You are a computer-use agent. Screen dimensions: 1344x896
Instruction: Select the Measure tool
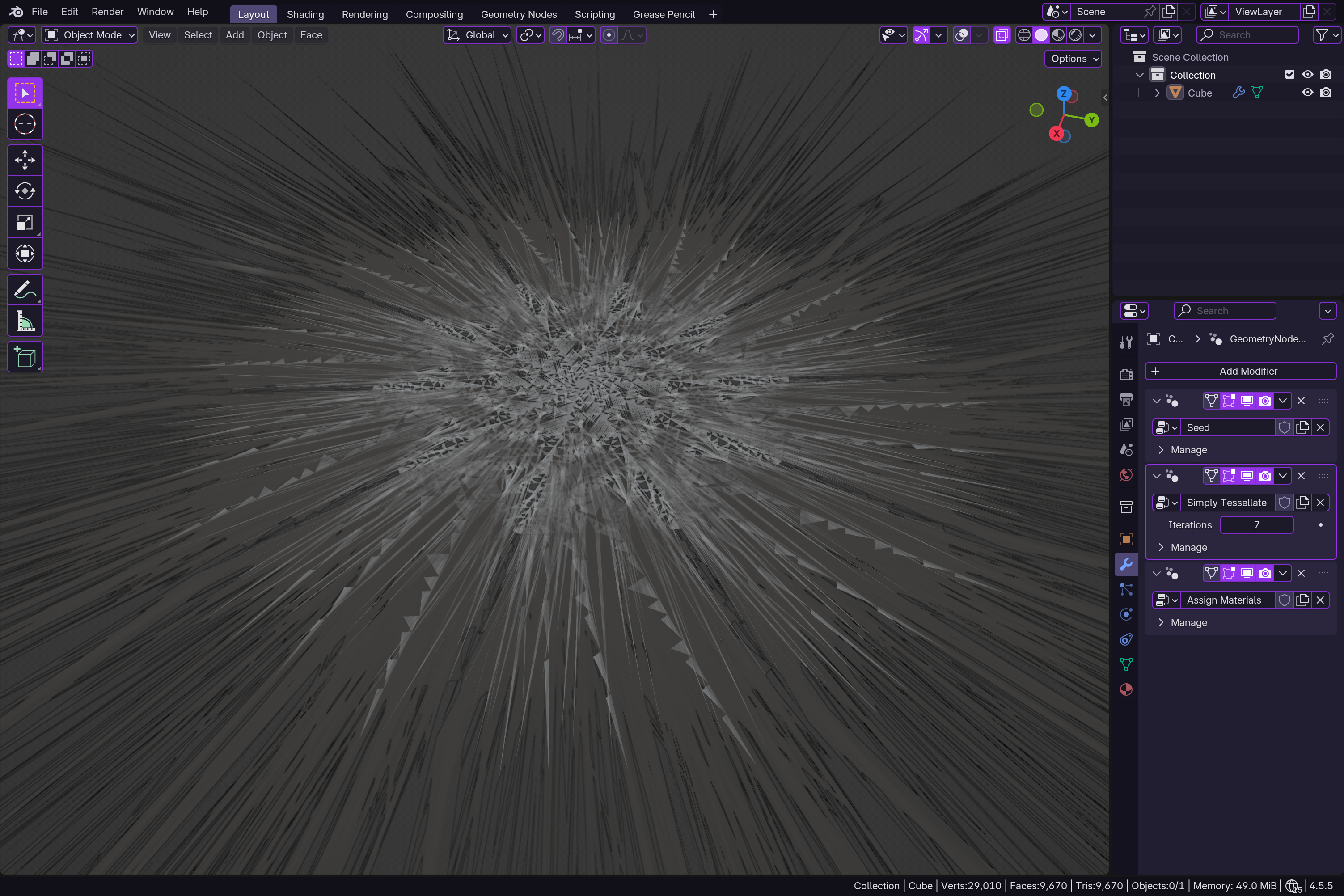25,321
